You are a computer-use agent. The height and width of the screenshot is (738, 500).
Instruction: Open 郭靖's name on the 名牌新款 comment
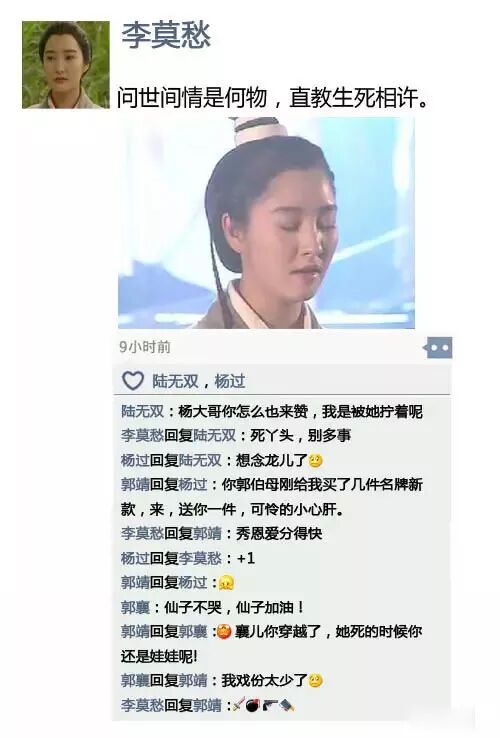coord(135,484)
